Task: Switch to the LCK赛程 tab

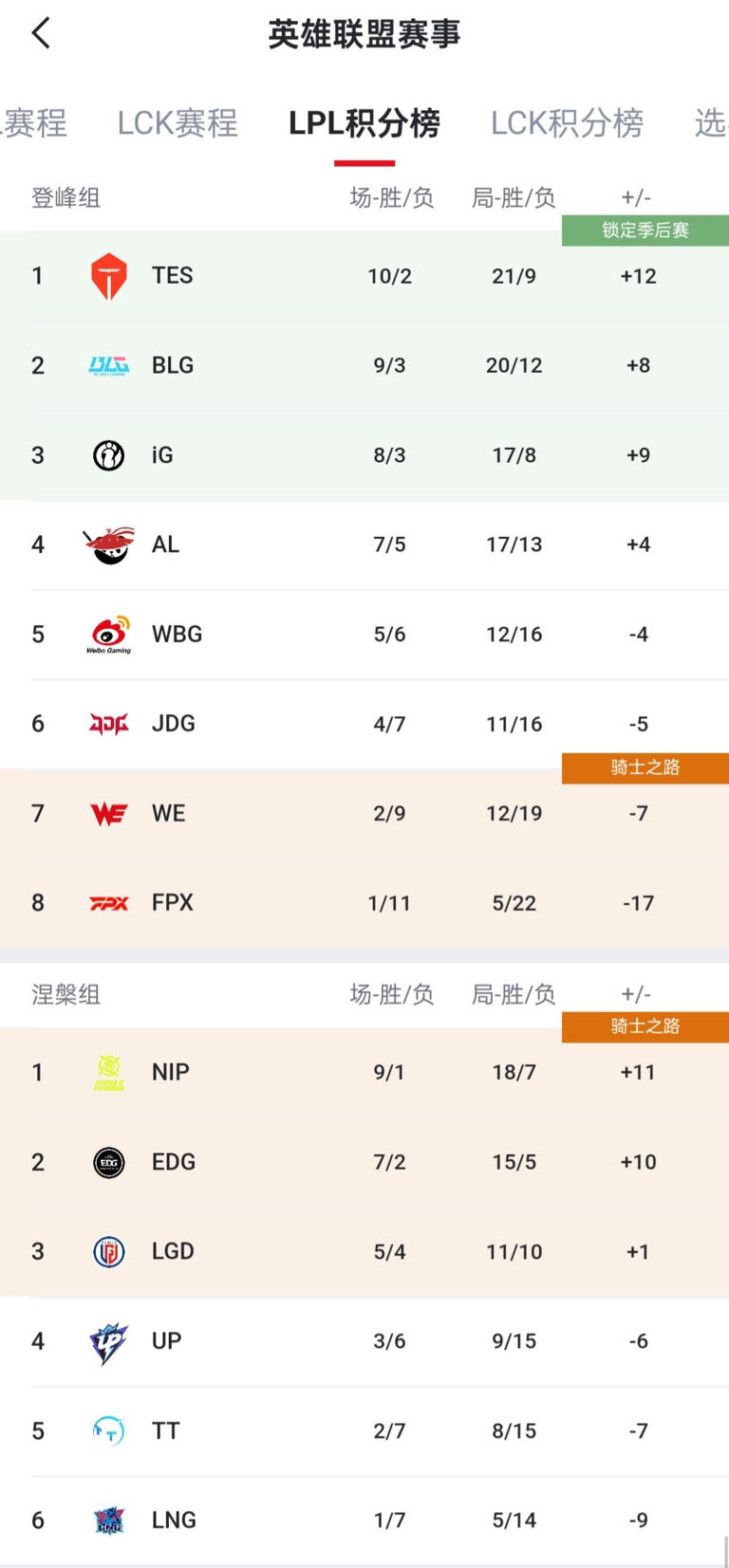Action: tap(177, 122)
